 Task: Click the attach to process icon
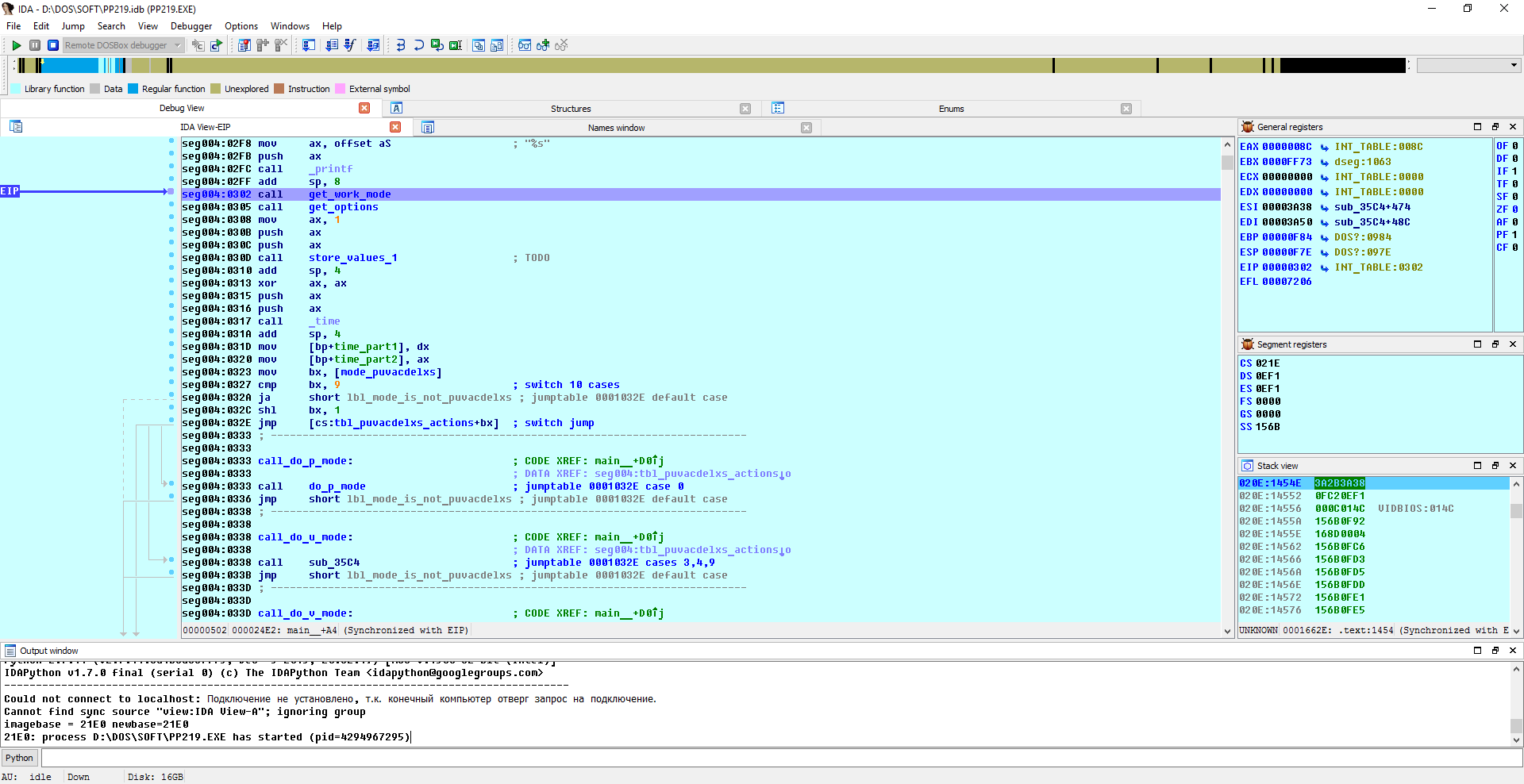198,45
